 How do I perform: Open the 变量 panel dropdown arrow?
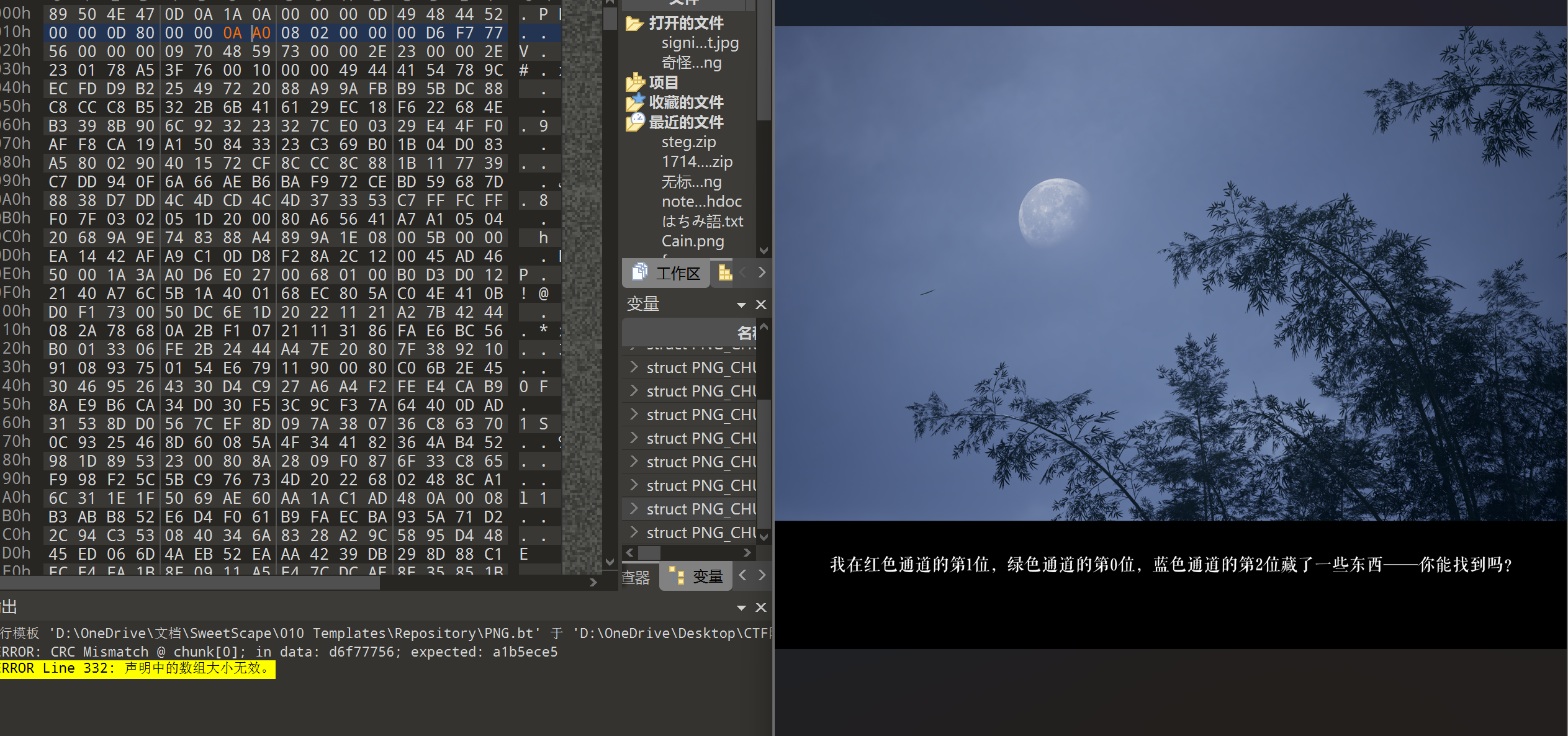[741, 305]
